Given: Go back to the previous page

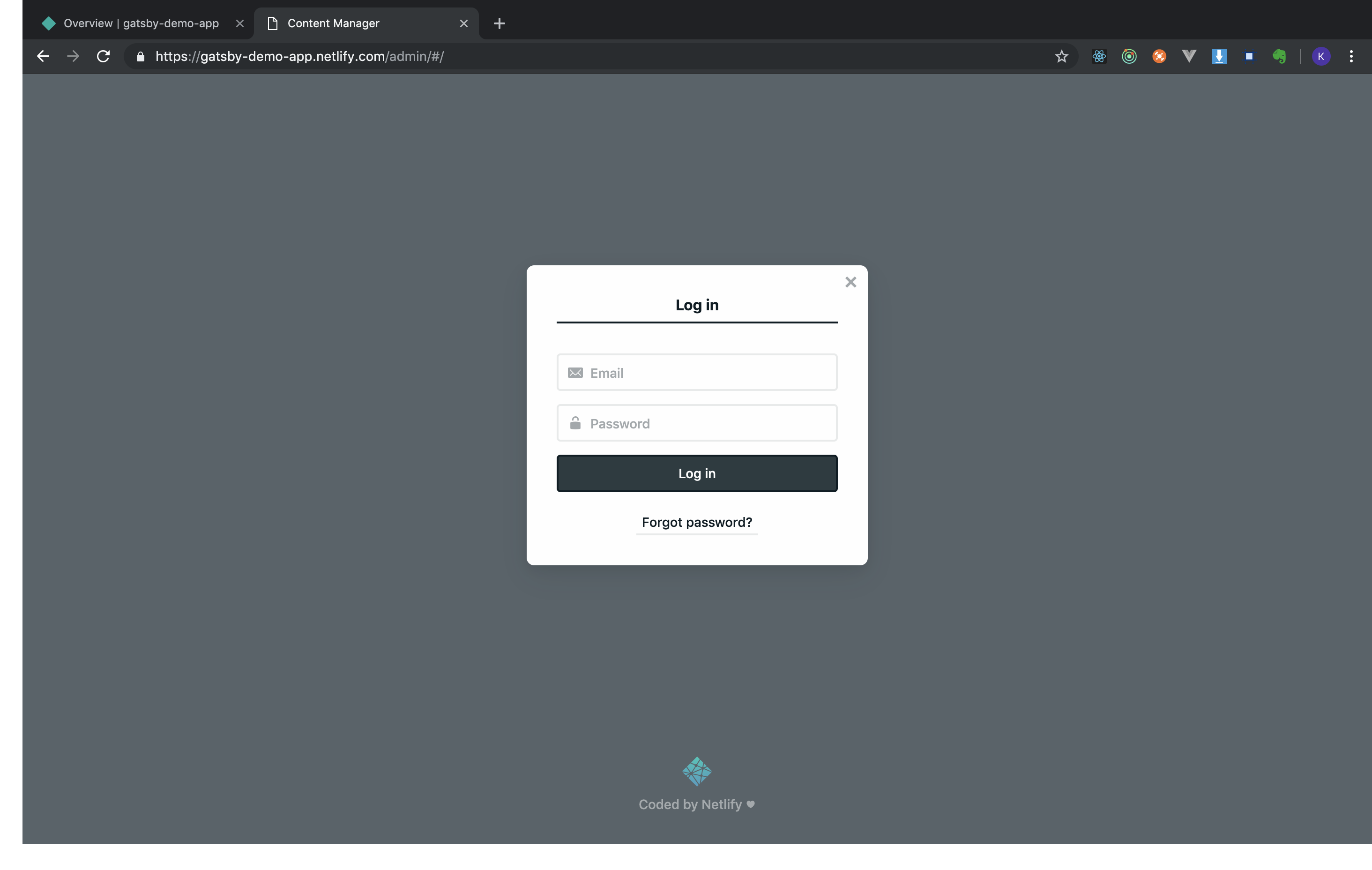Looking at the screenshot, I should tap(43, 56).
